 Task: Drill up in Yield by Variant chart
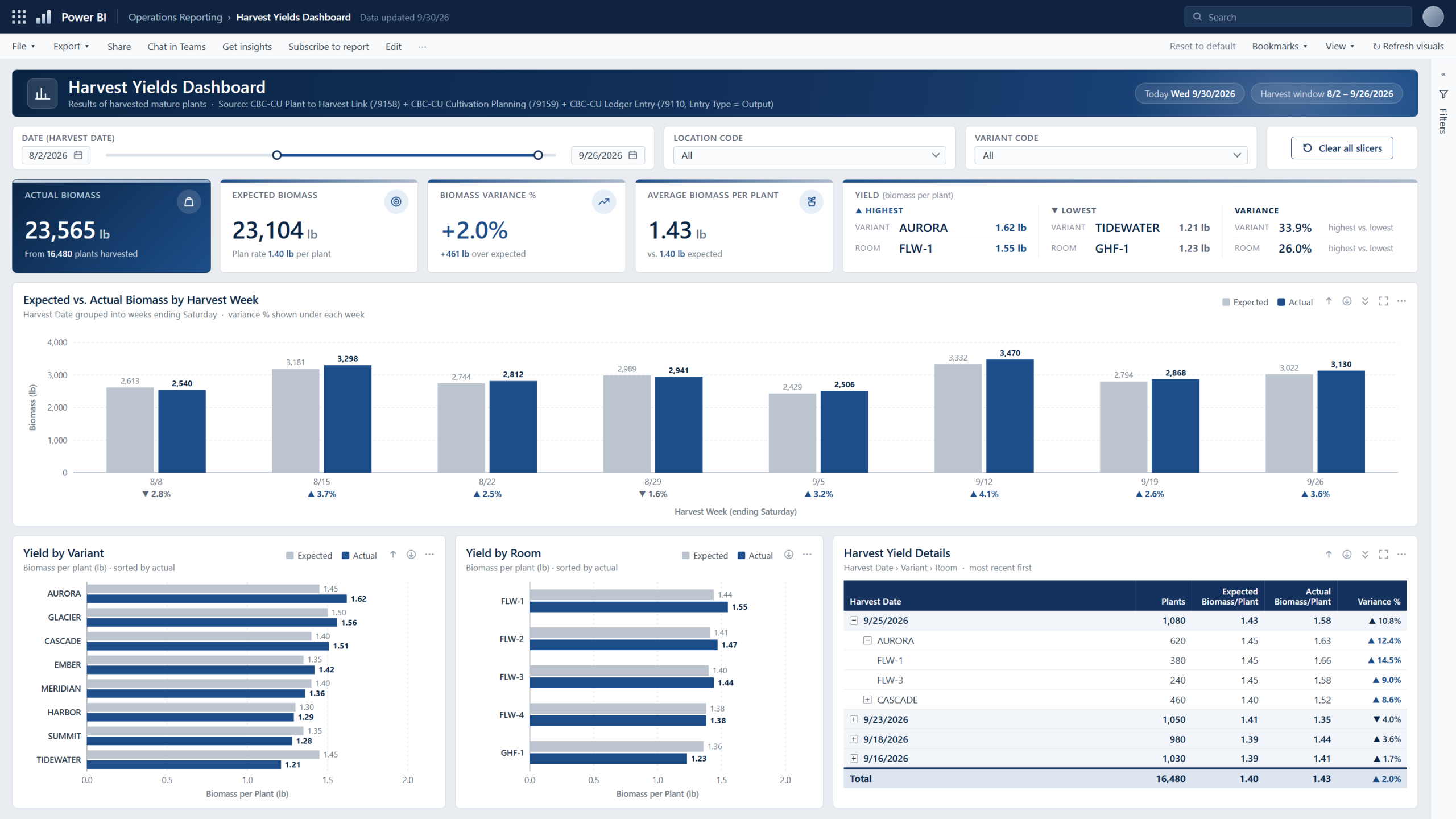(393, 555)
